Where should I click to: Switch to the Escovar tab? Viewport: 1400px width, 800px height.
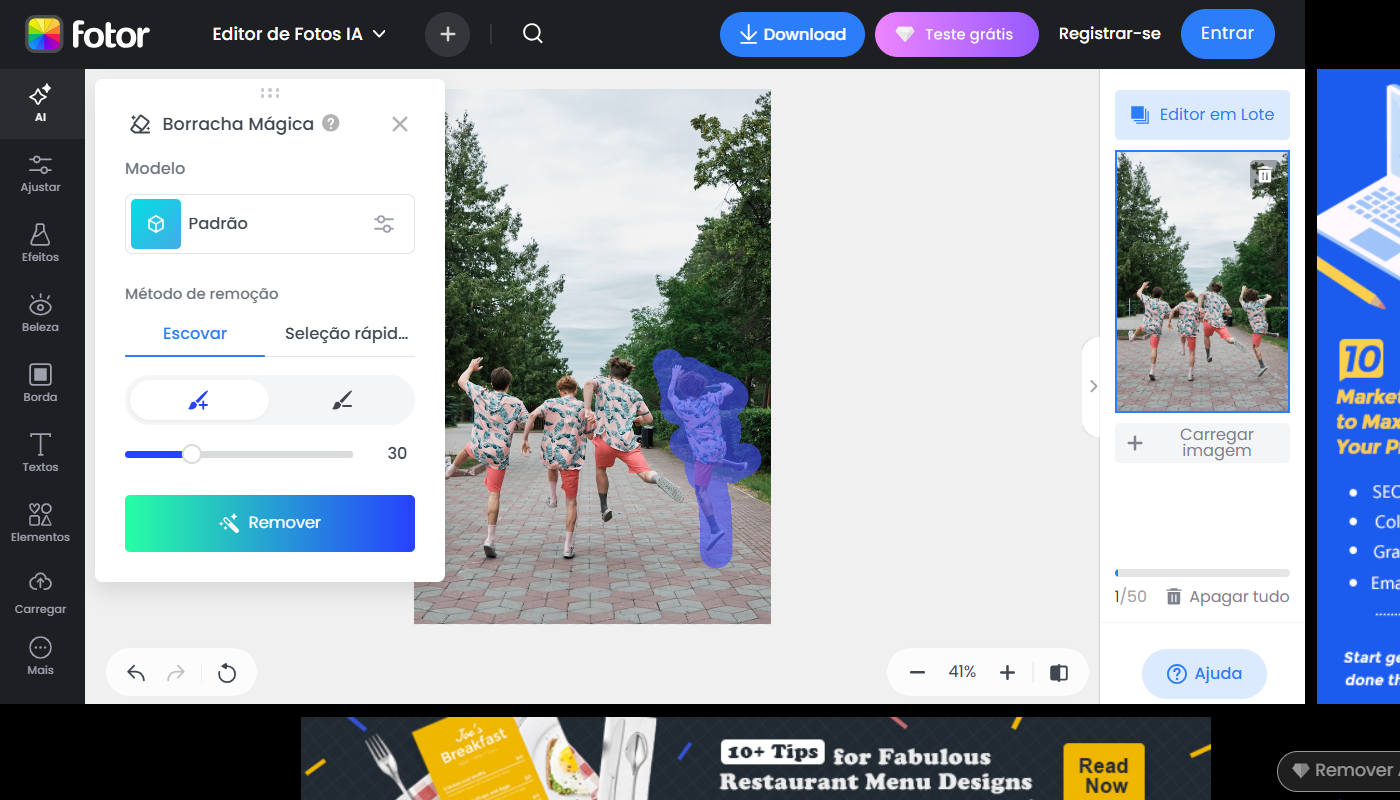pos(195,334)
